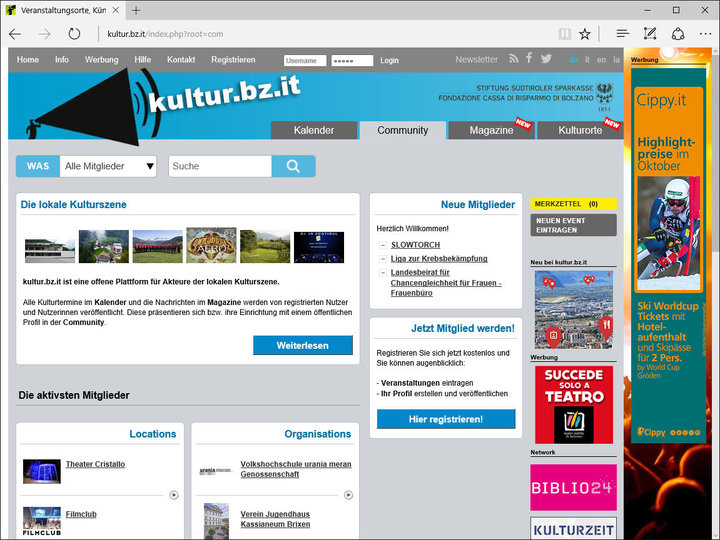The image size is (720, 540).
Task: Click the Login button
Action: pos(389,60)
